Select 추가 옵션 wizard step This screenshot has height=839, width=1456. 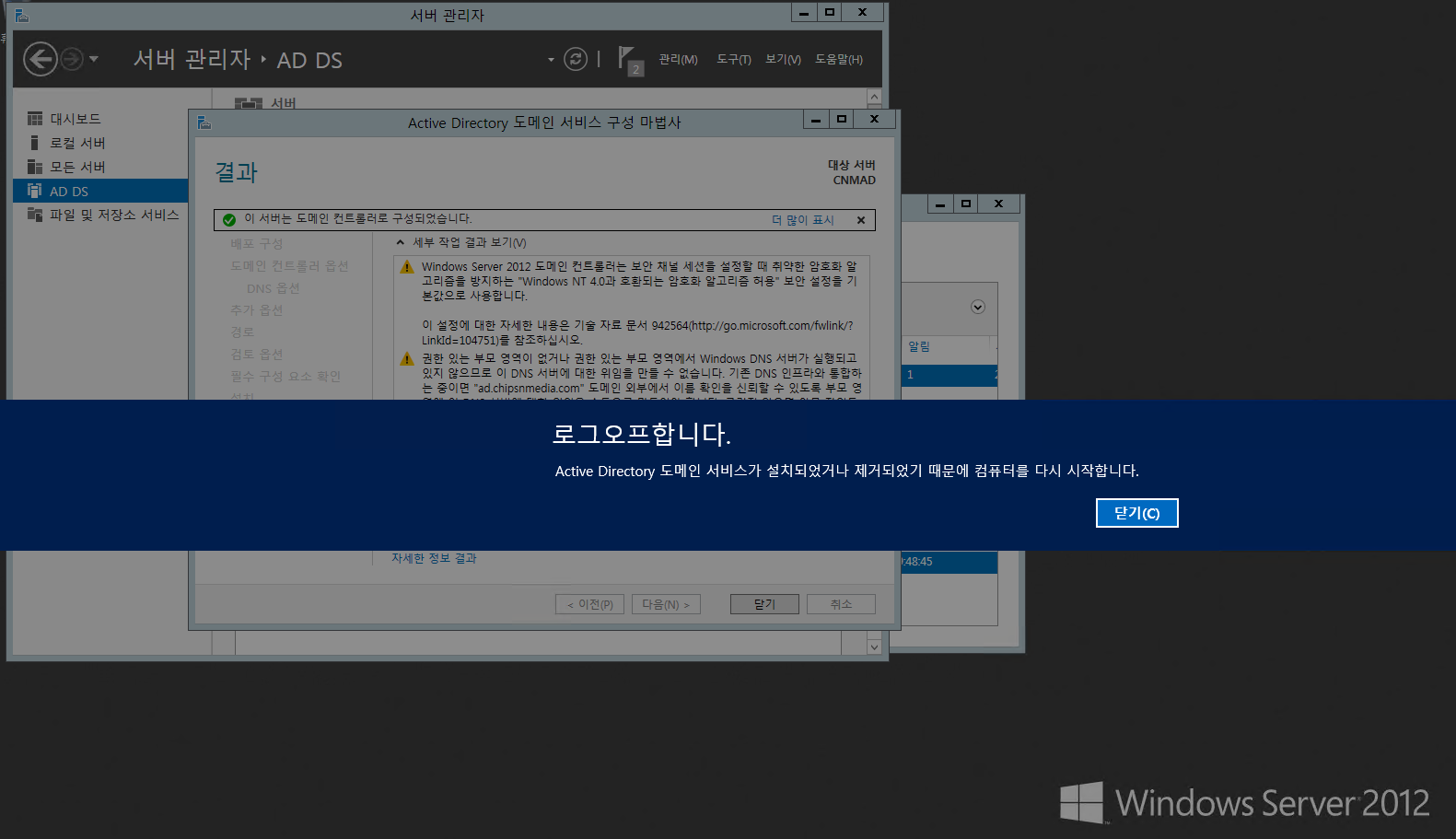(257, 310)
